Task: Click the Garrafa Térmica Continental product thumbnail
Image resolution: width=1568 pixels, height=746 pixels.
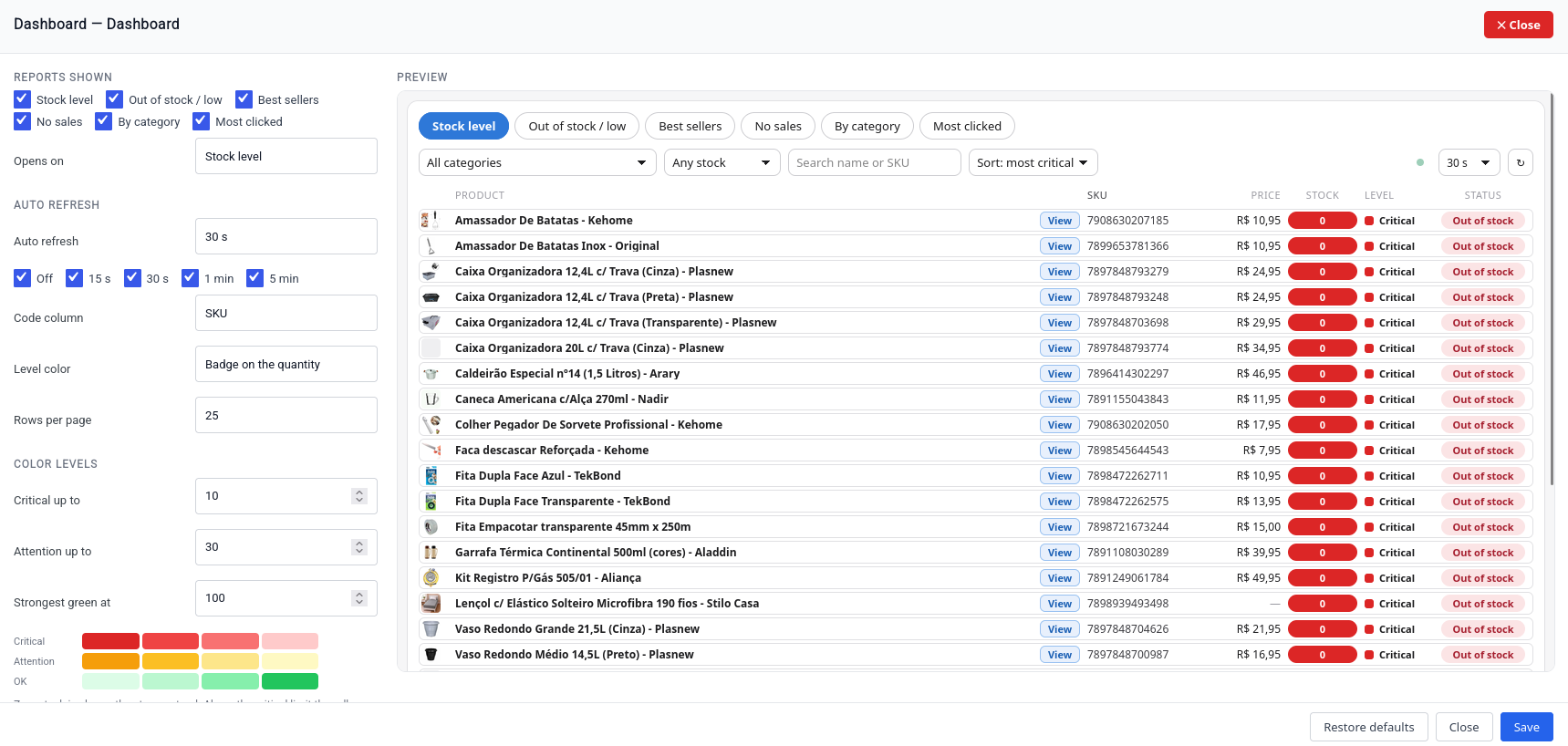Action: pyautogui.click(x=431, y=553)
